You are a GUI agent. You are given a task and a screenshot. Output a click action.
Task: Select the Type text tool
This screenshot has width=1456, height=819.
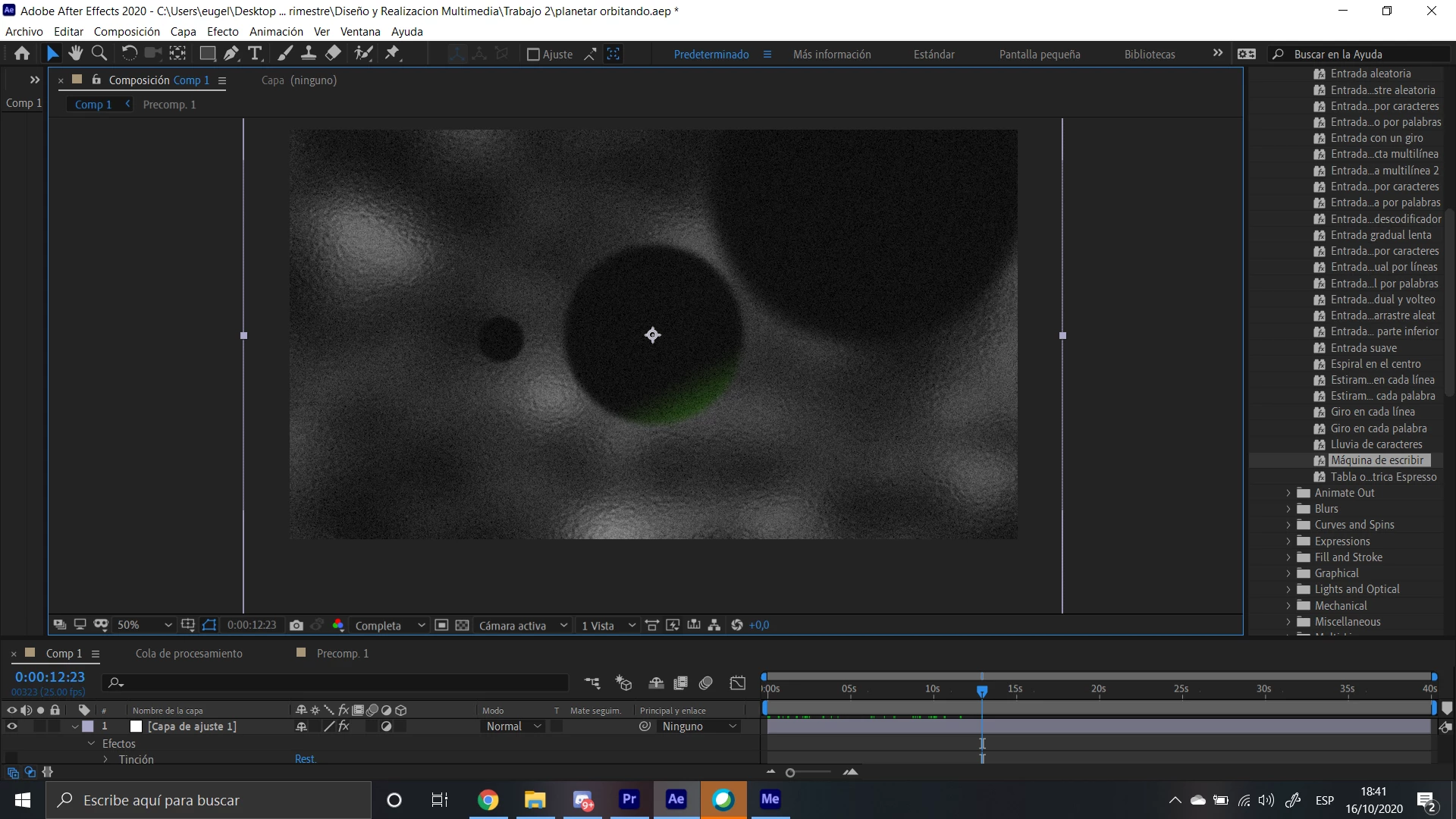point(256,53)
